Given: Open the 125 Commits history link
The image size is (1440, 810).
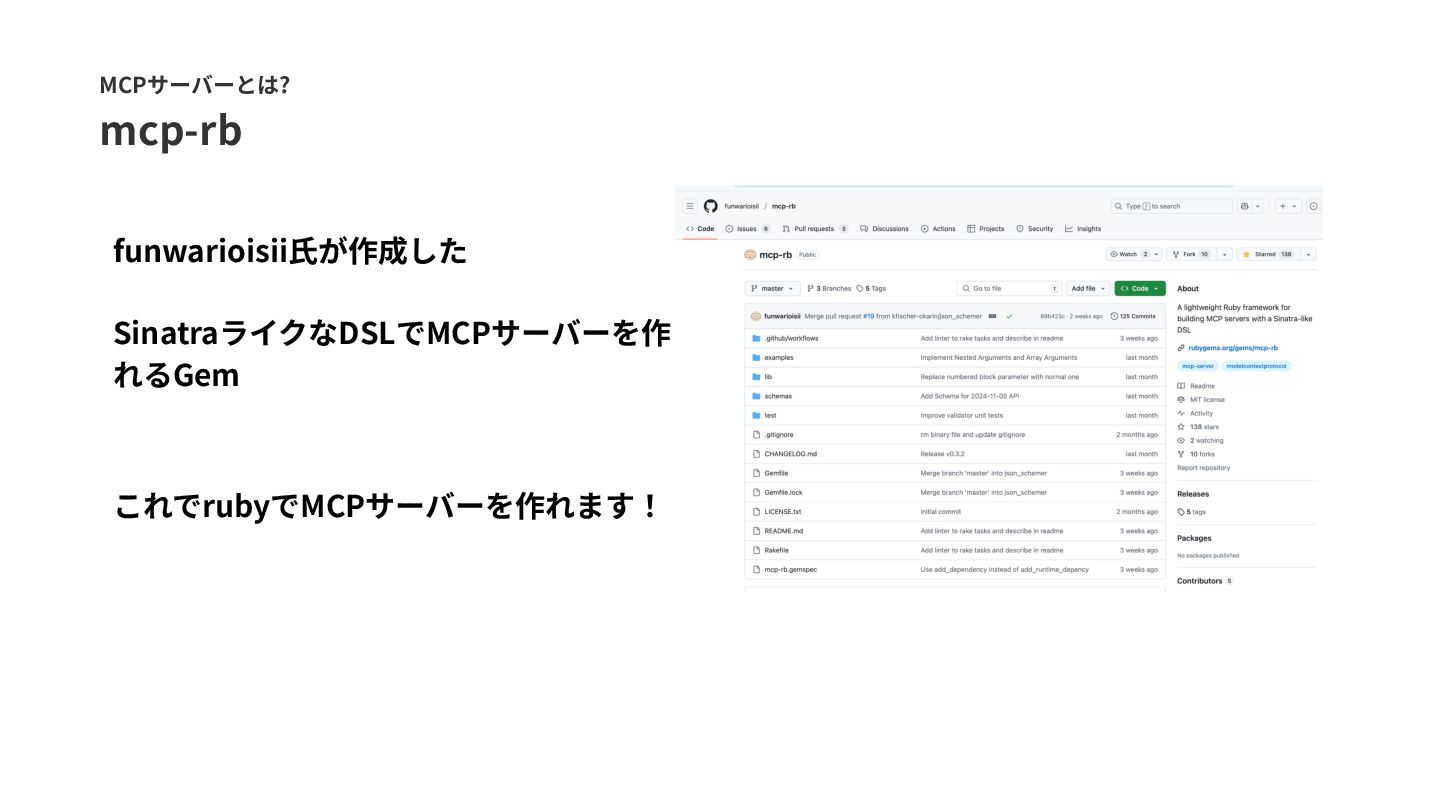Looking at the screenshot, I should tap(1133, 316).
